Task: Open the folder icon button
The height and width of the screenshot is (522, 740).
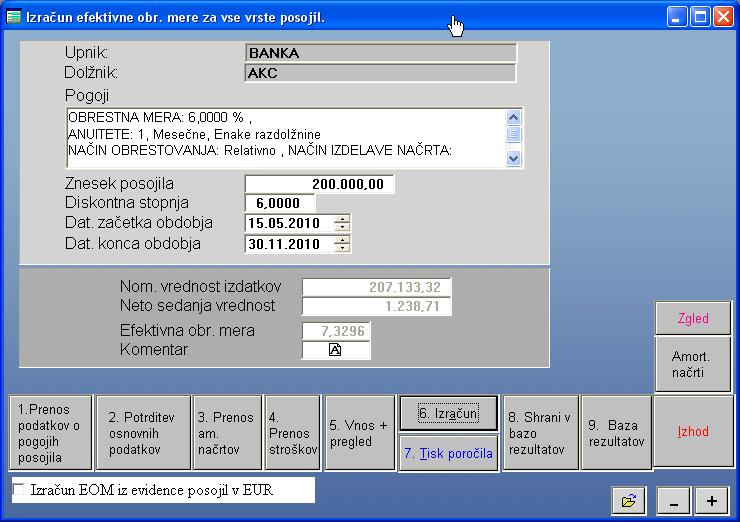Action: click(x=628, y=500)
